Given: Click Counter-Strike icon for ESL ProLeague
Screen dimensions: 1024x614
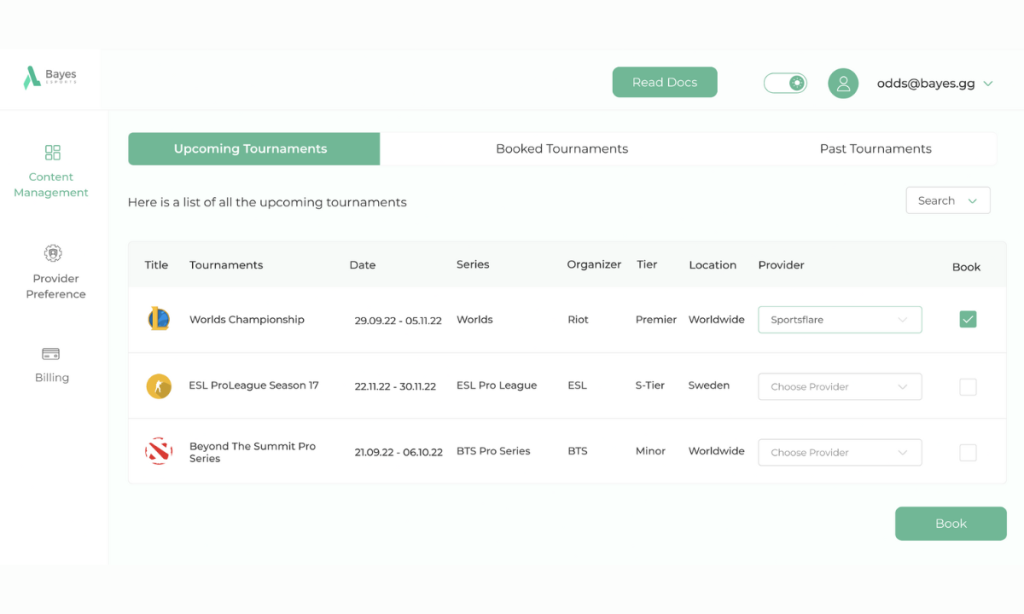Looking at the screenshot, I should coord(159,386).
